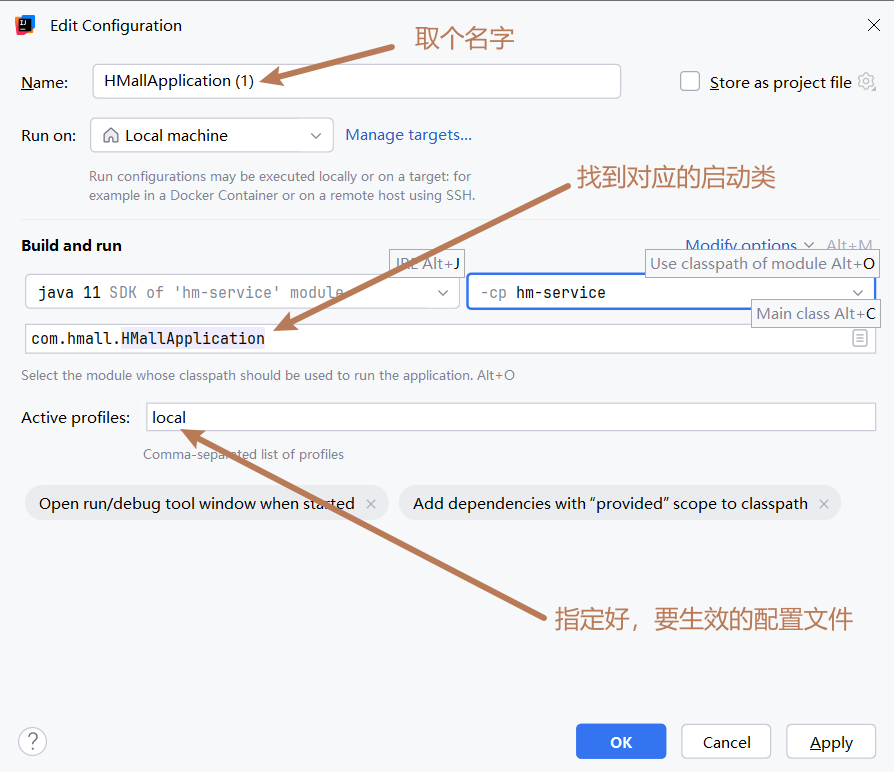894x772 pixels.
Task: Click the Run on label
Action: point(48,136)
